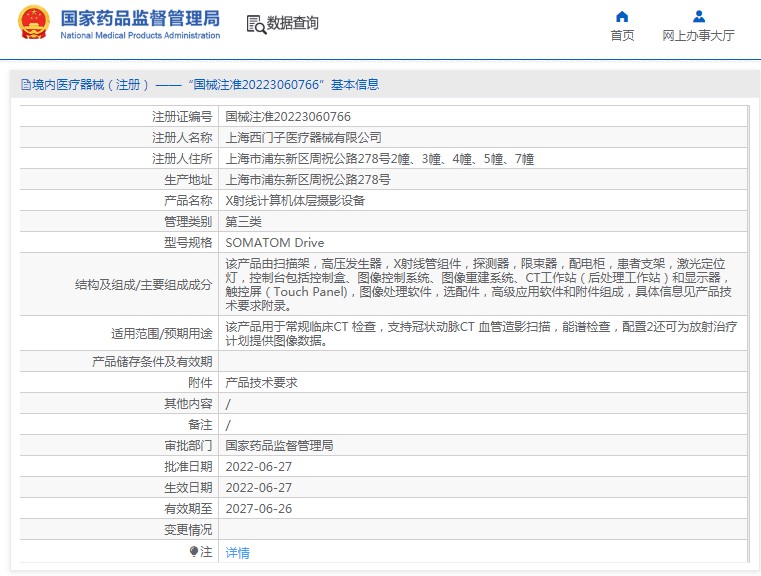Click the lightbulb icon next to 注
761x576 pixels.
(194, 552)
